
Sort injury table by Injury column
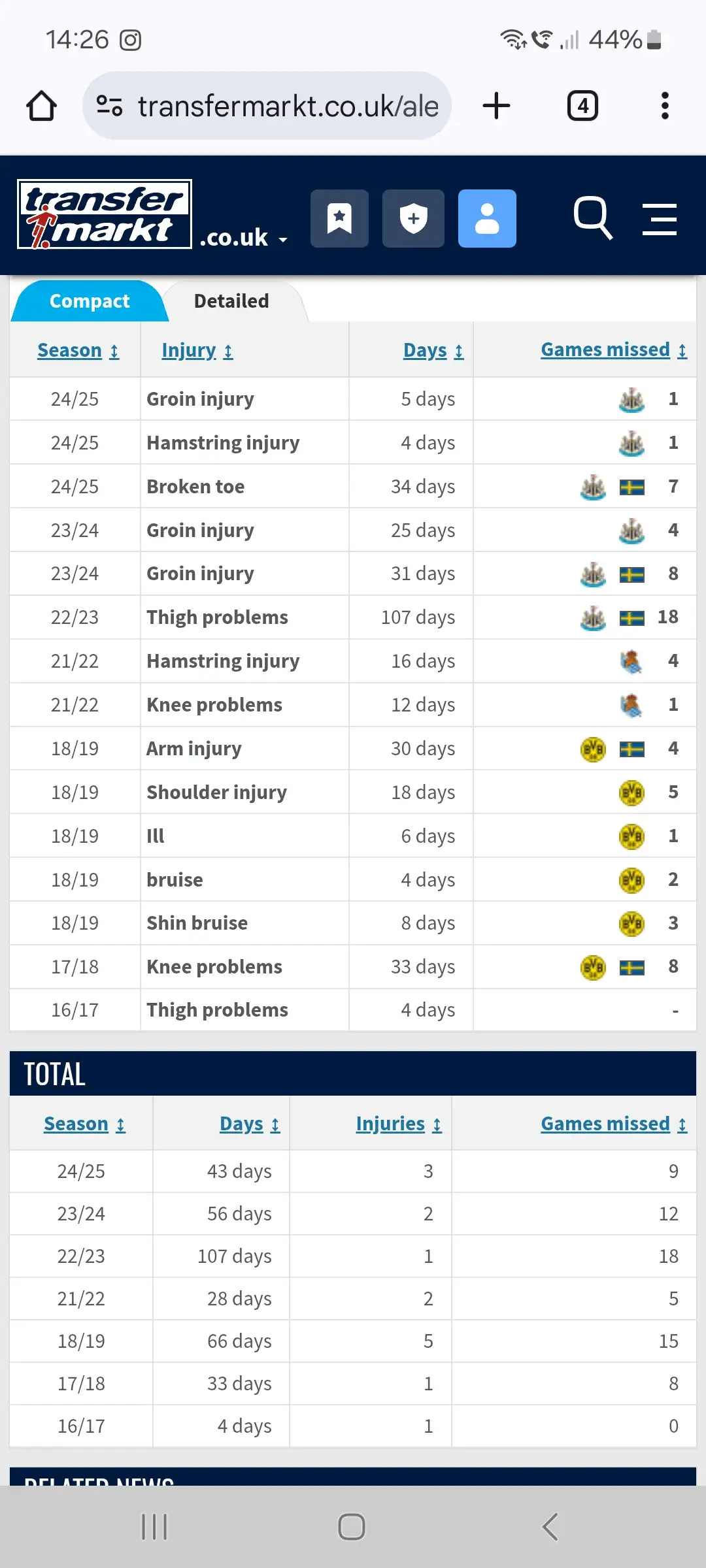[197, 351]
